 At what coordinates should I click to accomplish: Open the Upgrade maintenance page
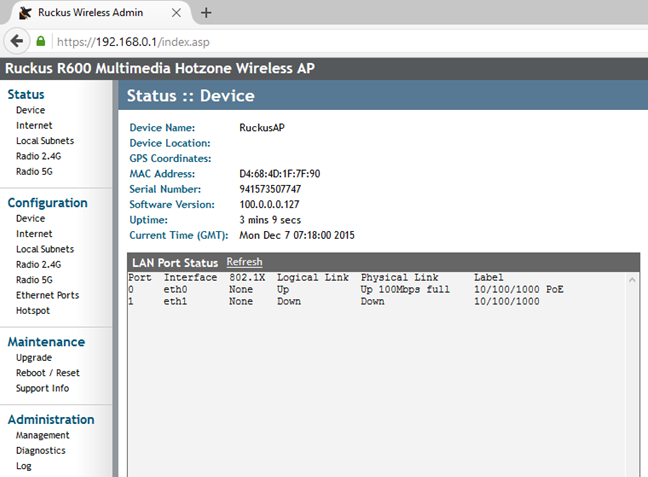tap(33, 358)
